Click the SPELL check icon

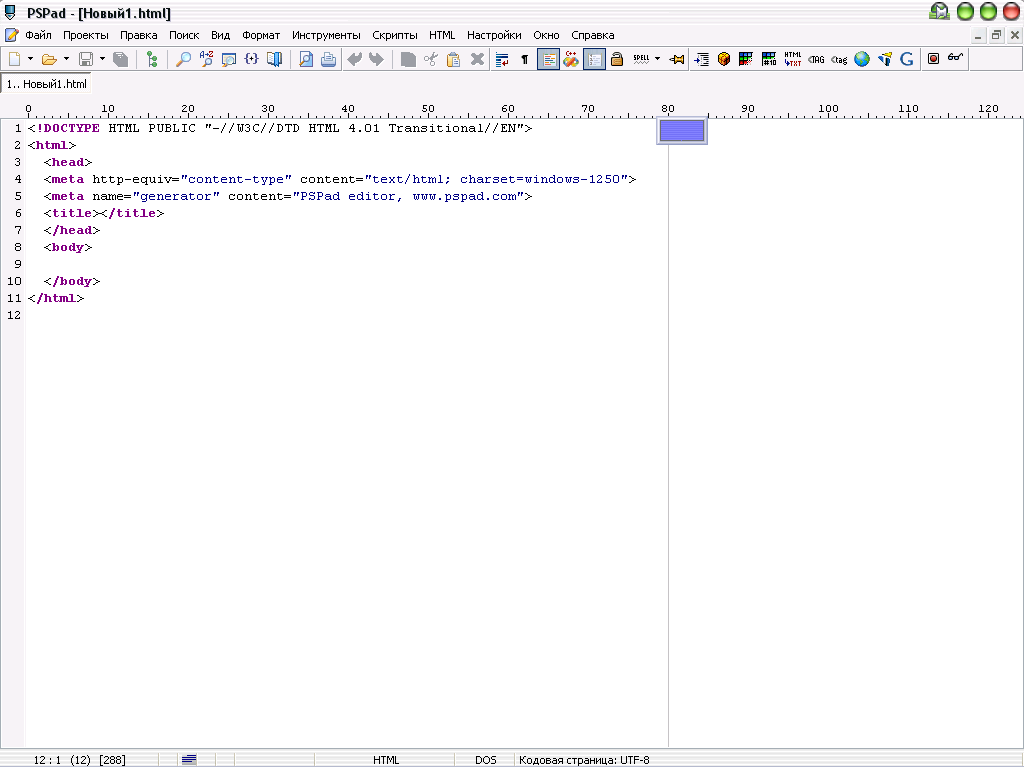point(641,59)
